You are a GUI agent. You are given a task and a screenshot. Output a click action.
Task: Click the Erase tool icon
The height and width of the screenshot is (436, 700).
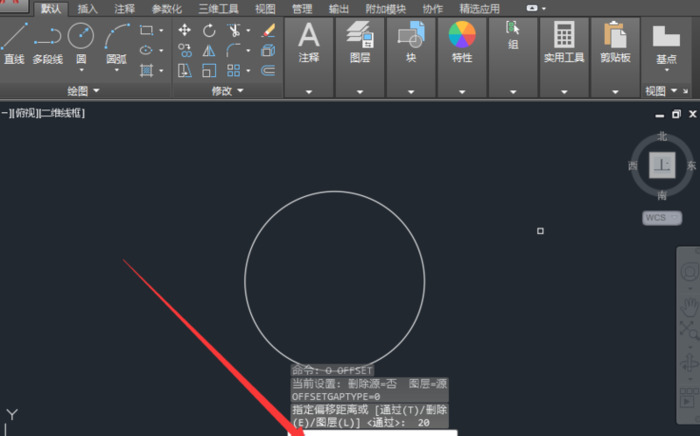click(268, 30)
